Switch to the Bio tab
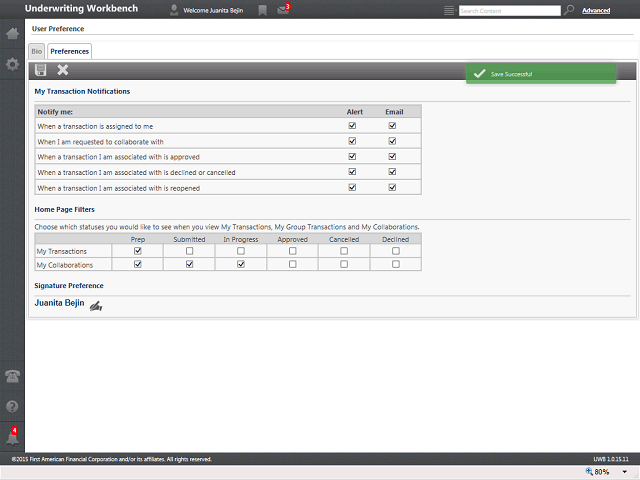Screen dimensions: 640x480 click(x=37, y=51)
